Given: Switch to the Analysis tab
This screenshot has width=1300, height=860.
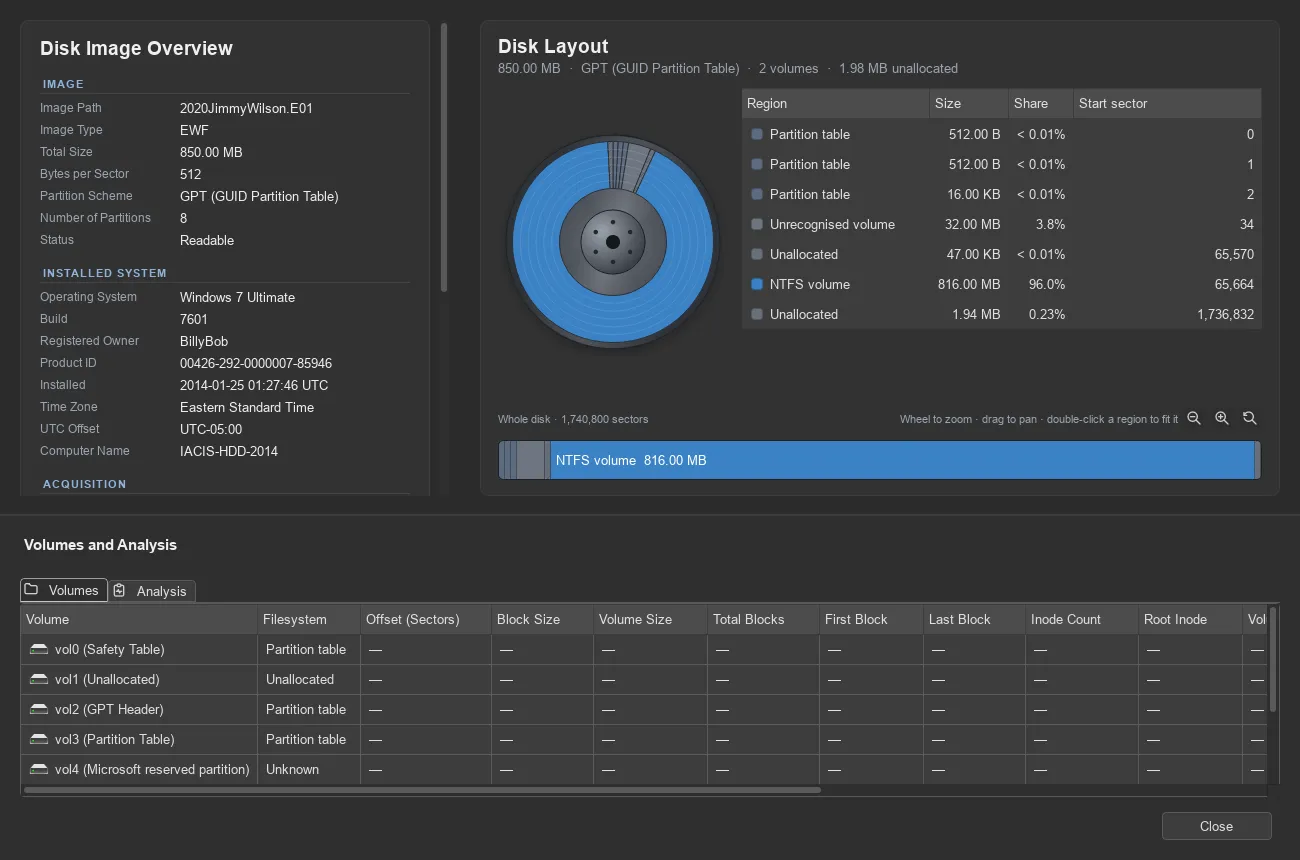Looking at the screenshot, I should [x=151, y=591].
